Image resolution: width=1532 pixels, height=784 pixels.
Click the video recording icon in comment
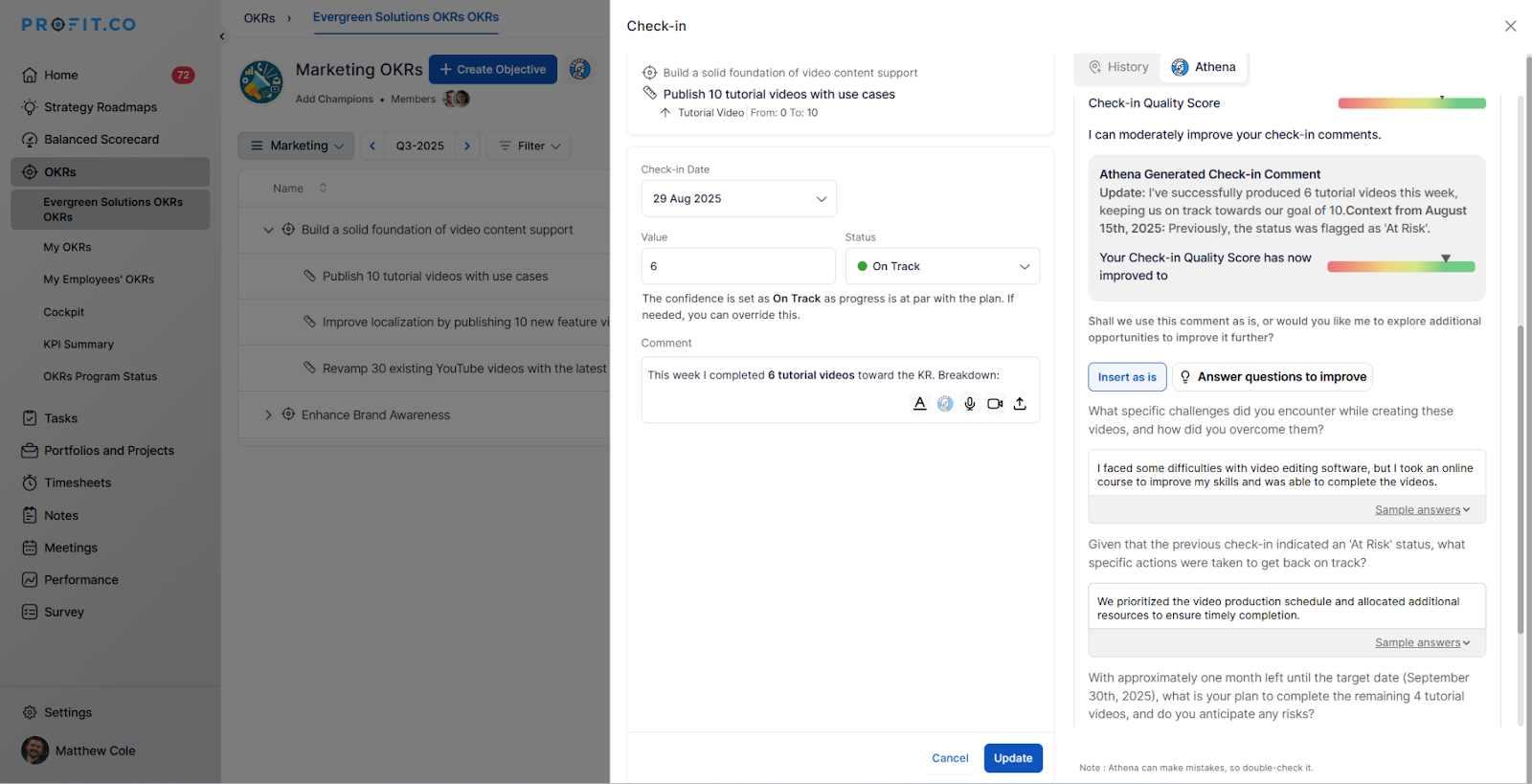[995, 404]
